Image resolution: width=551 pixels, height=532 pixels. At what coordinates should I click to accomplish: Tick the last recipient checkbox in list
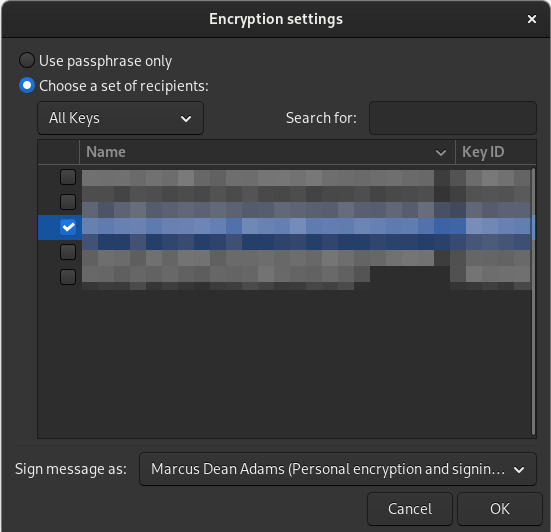point(68,277)
